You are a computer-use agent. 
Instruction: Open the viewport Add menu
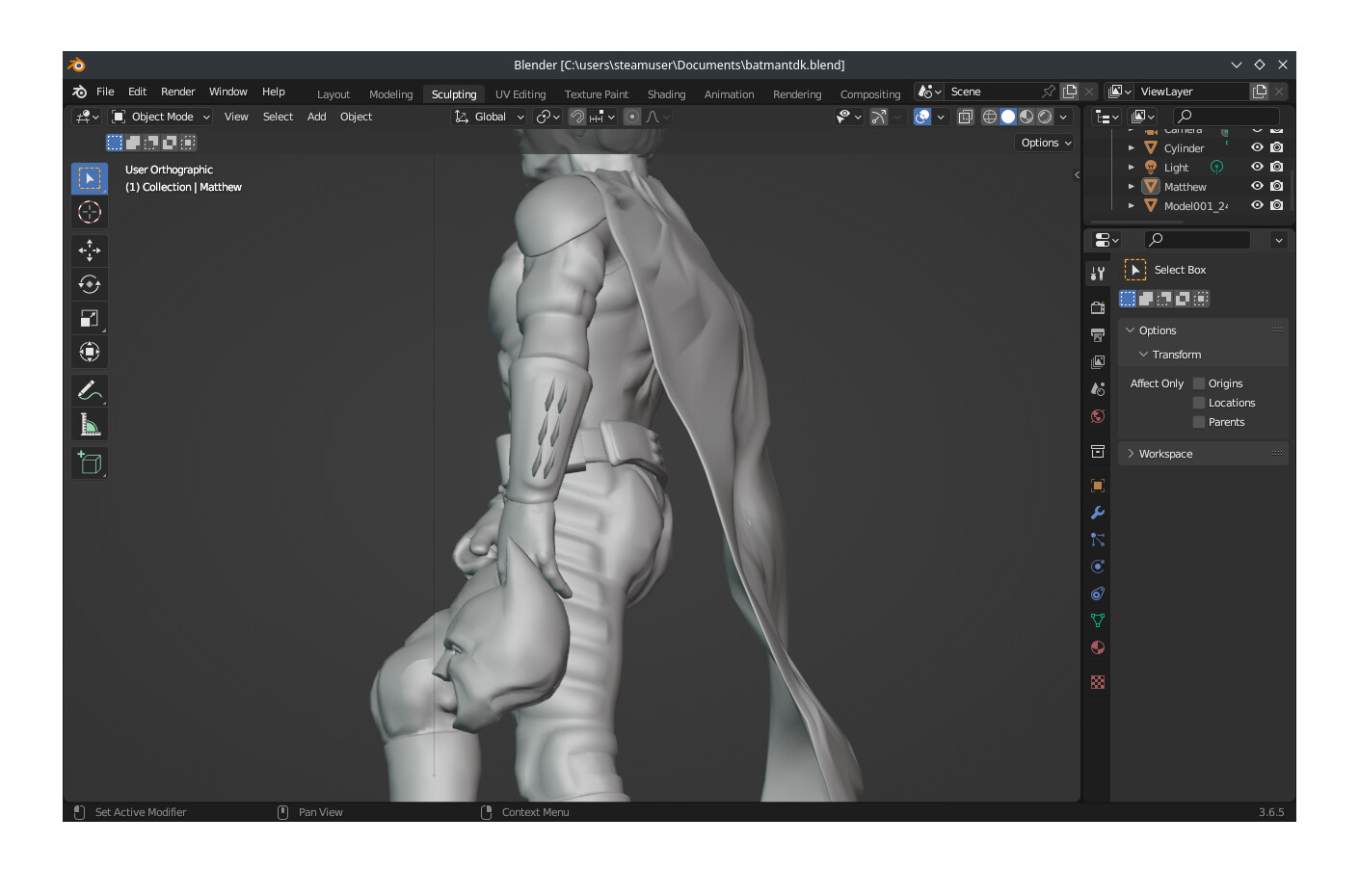[316, 117]
